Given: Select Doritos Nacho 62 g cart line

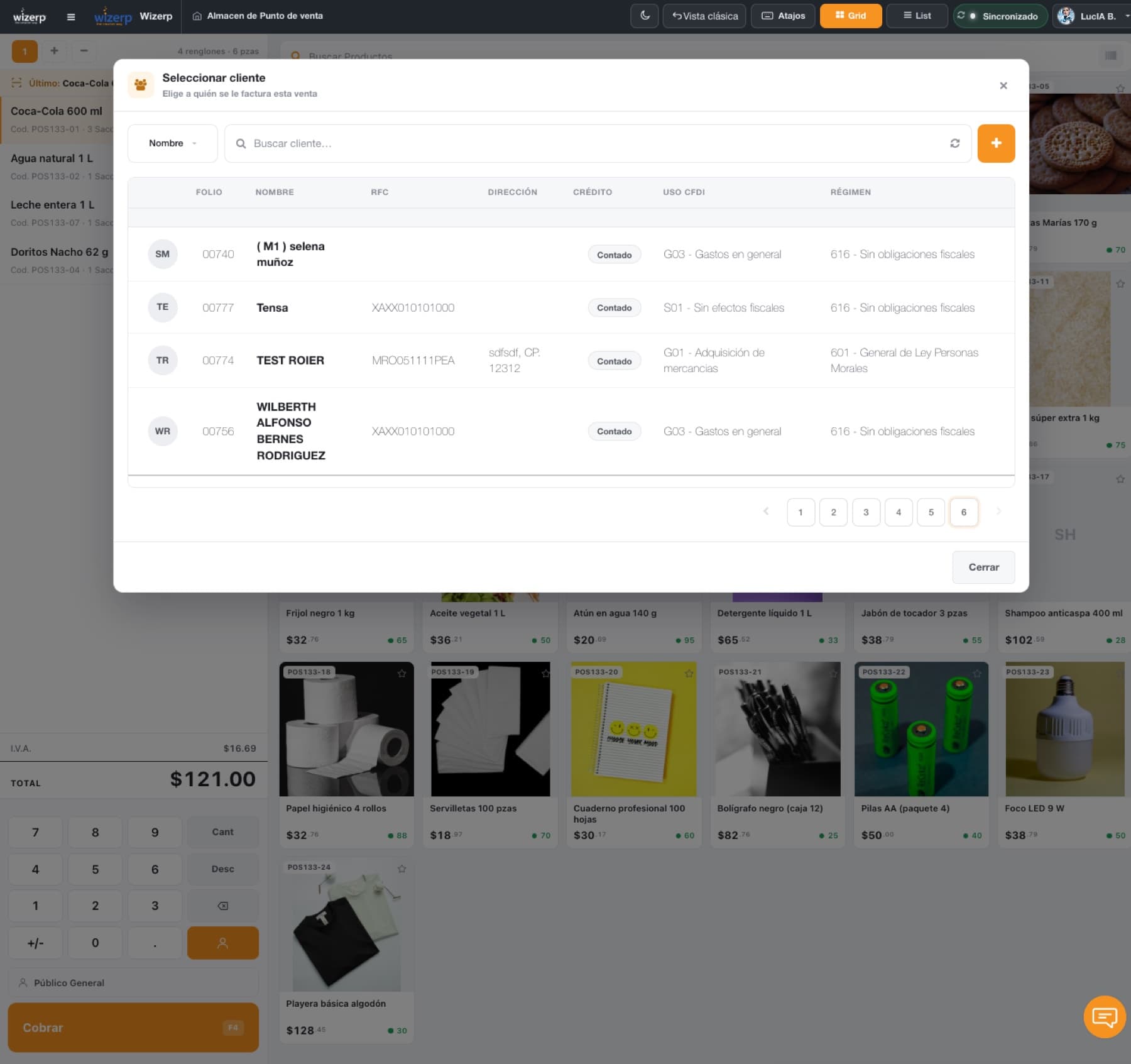Looking at the screenshot, I should [x=57, y=260].
